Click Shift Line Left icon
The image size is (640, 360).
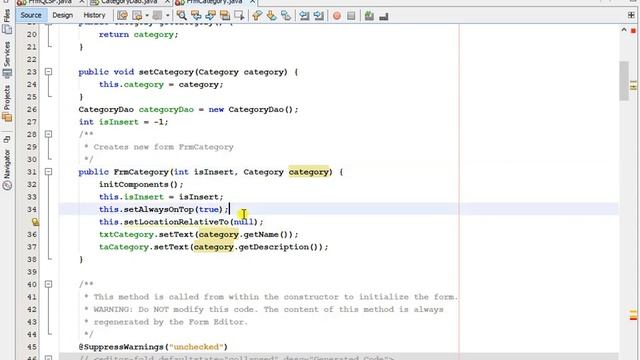point(304,16)
